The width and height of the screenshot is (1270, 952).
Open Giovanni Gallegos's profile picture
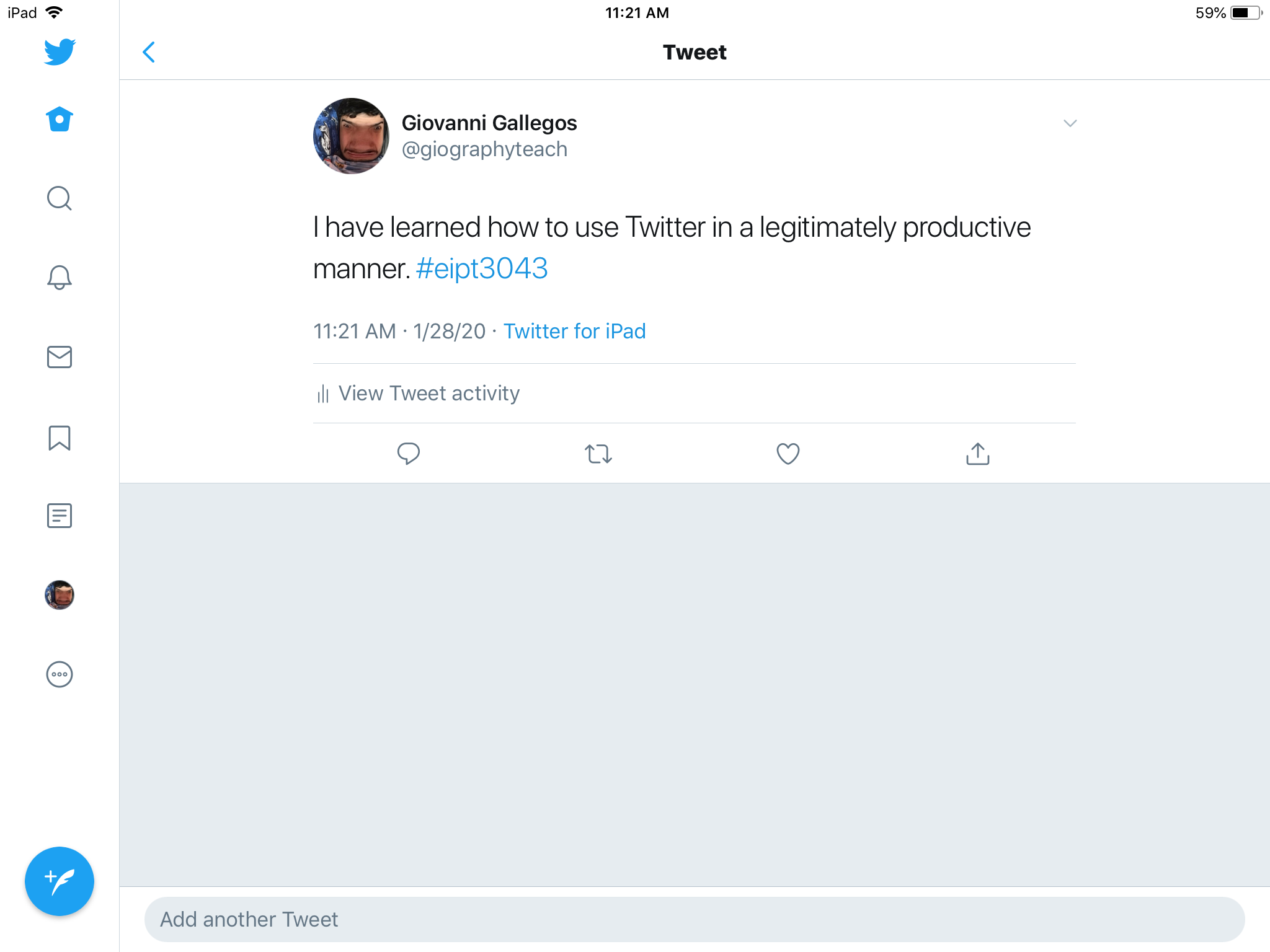click(351, 136)
